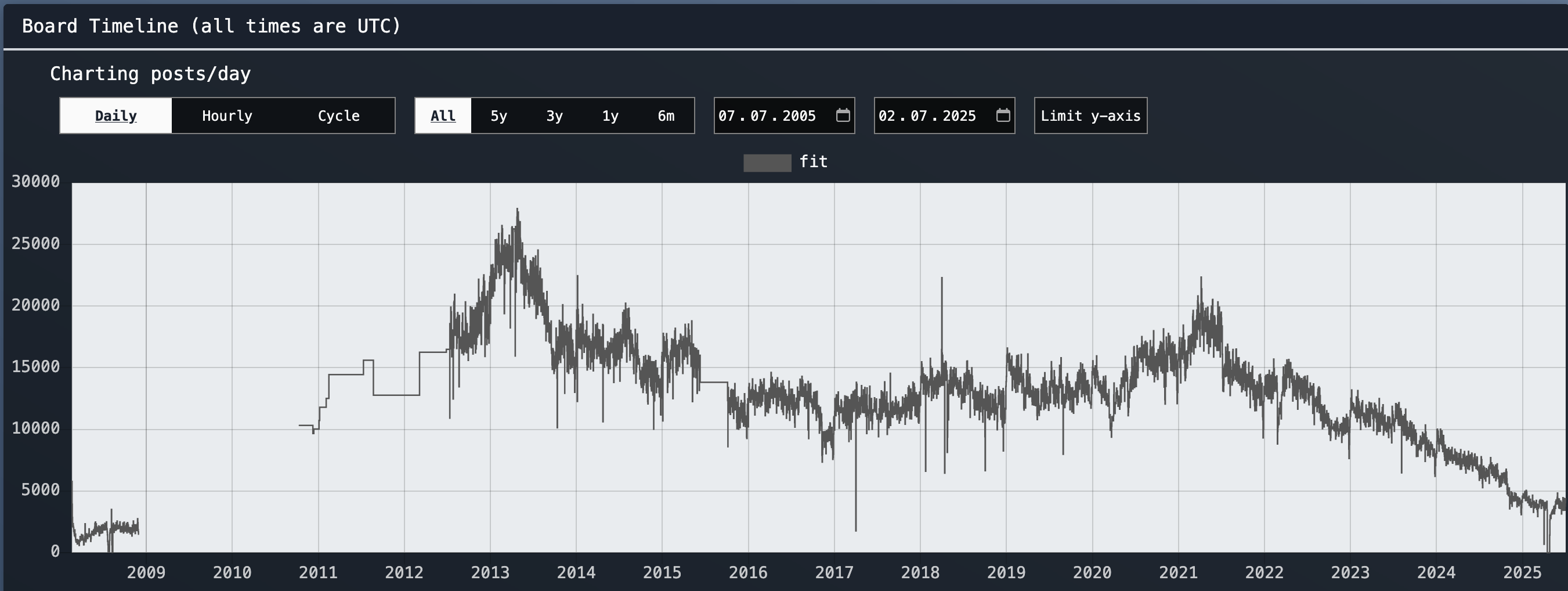This screenshot has width=1568, height=591.
Task: Click the 5000 y-axis label
Action: coord(41,489)
